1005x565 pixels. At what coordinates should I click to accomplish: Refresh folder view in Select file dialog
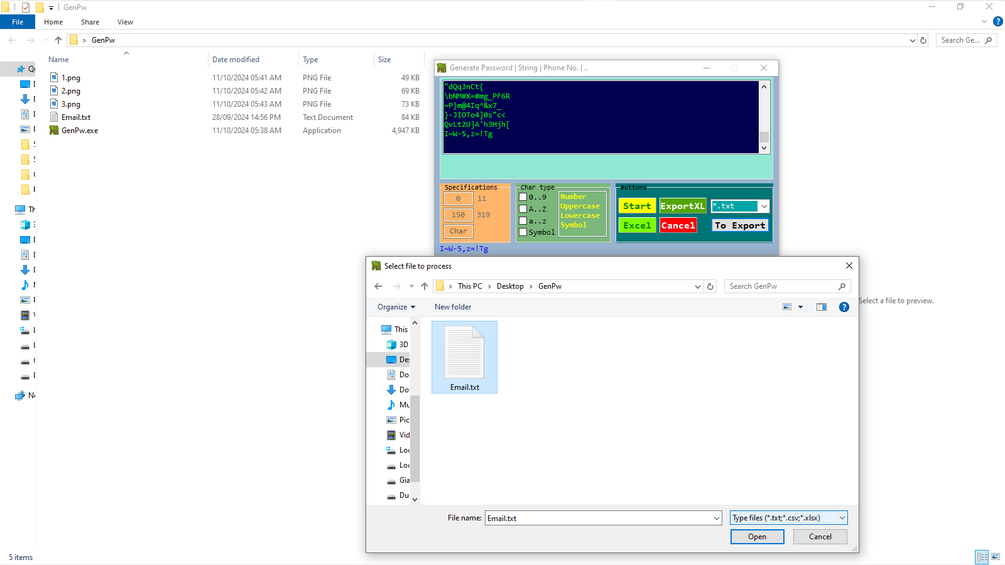point(710,286)
